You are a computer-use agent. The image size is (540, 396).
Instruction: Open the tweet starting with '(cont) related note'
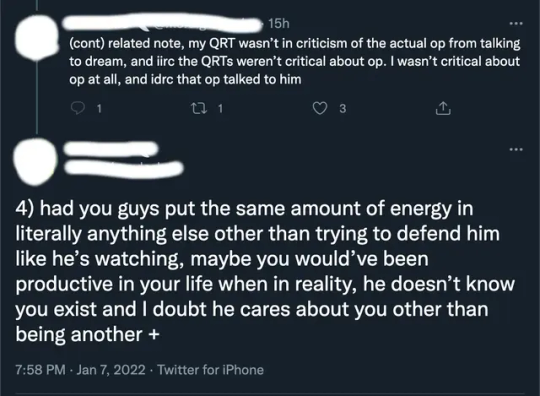pyautogui.click(x=294, y=61)
